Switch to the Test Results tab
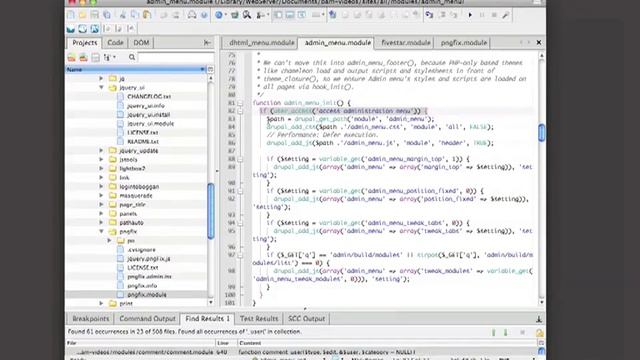This screenshot has height=360, width=640. [259, 318]
